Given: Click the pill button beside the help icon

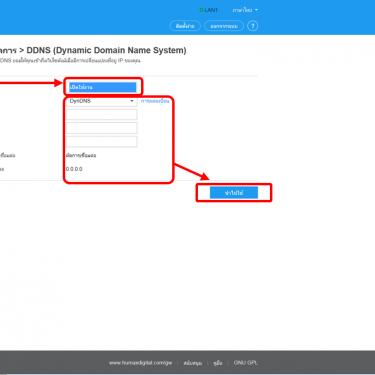Looking at the screenshot, I should point(224,26).
